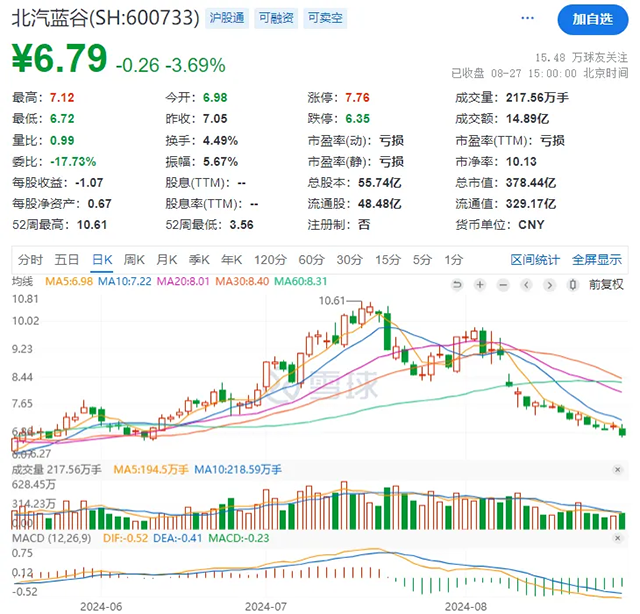Viewport: 640px width, 614px height.
Task: Move chart left with previous arrow
Action: pyautogui.click(x=527, y=285)
